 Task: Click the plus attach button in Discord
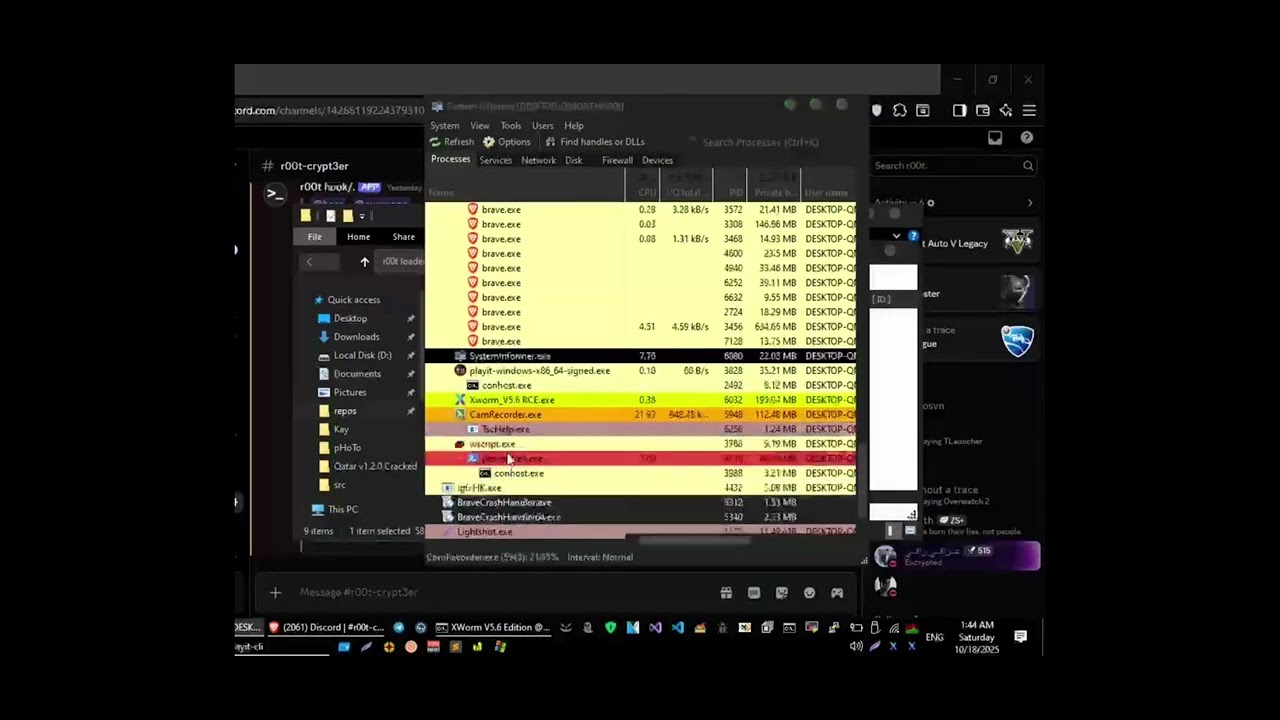pos(275,592)
